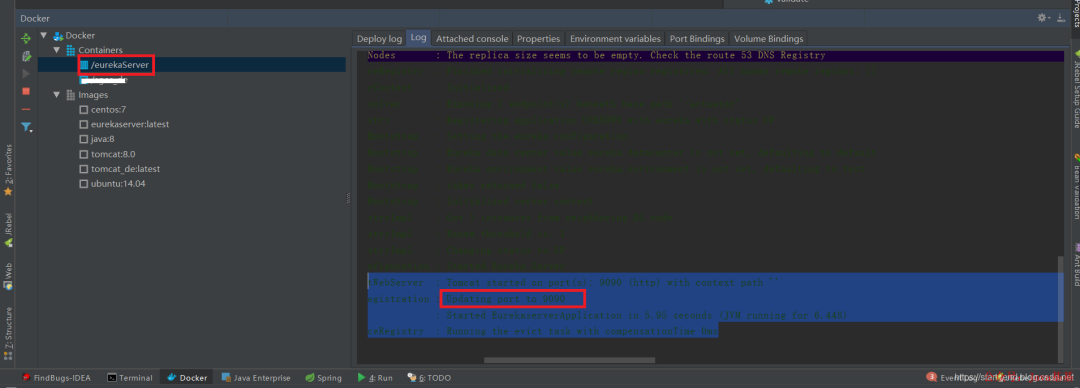Image resolution: width=1080 pixels, height=388 pixels.
Task: Tick the eurekaserver:latest image checkbox
Action: point(83,125)
